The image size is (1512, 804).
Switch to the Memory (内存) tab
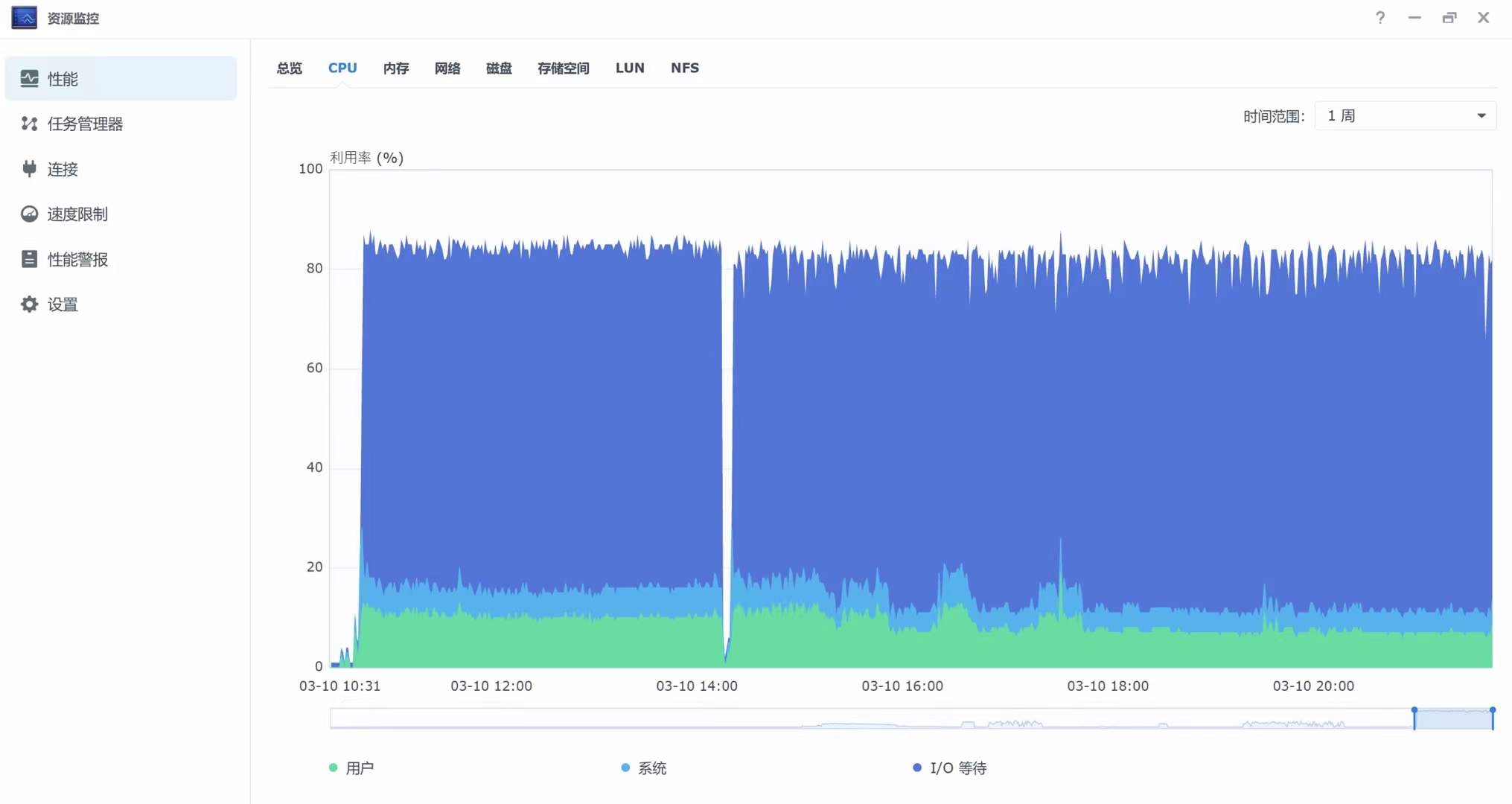click(x=395, y=68)
